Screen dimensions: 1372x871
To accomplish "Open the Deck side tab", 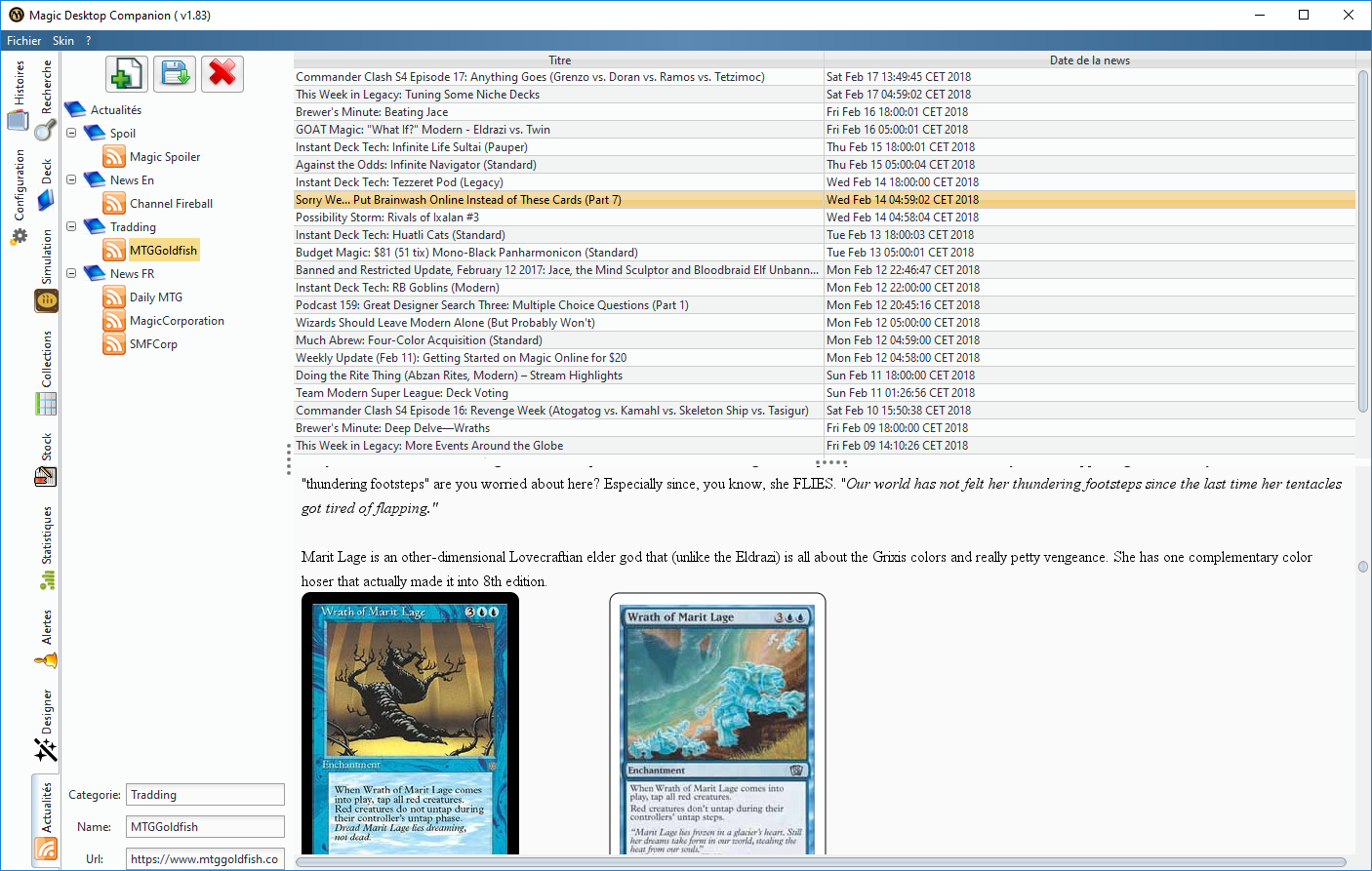I will 46,185.
